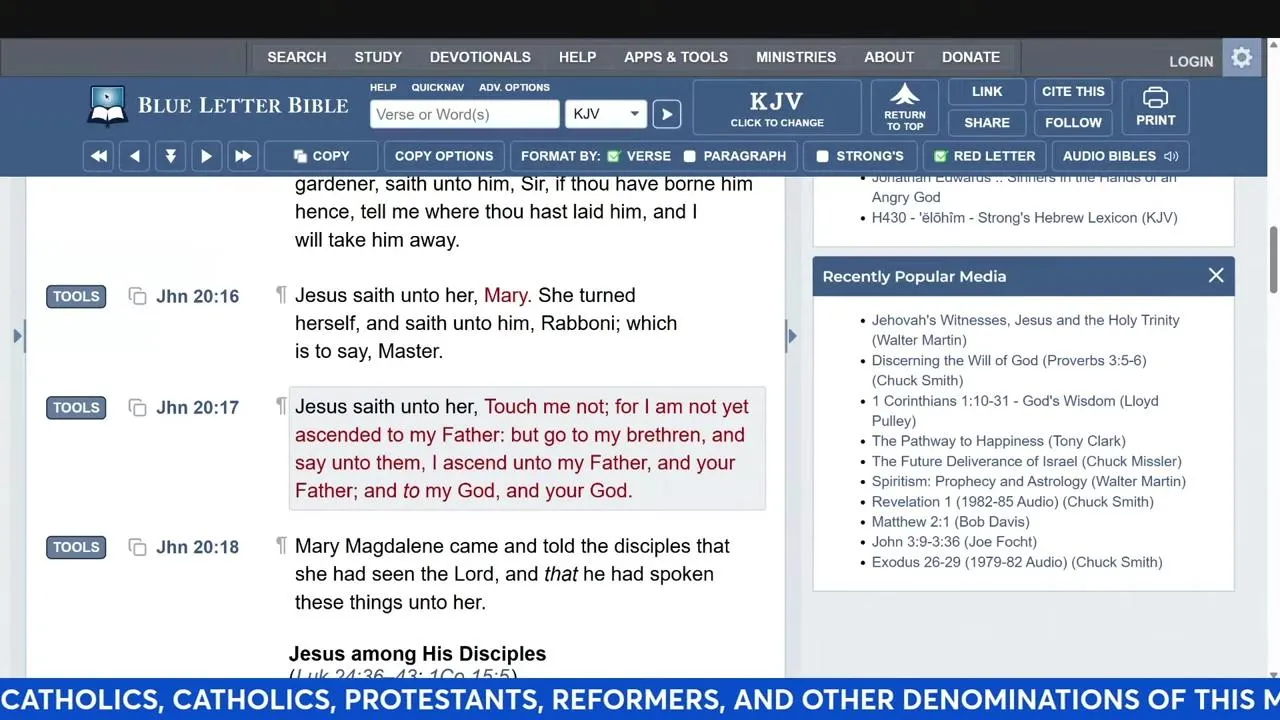Expand the left side panel arrow
The width and height of the screenshot is (1280, 720).
pyautogui.click(x=17, y=336)
